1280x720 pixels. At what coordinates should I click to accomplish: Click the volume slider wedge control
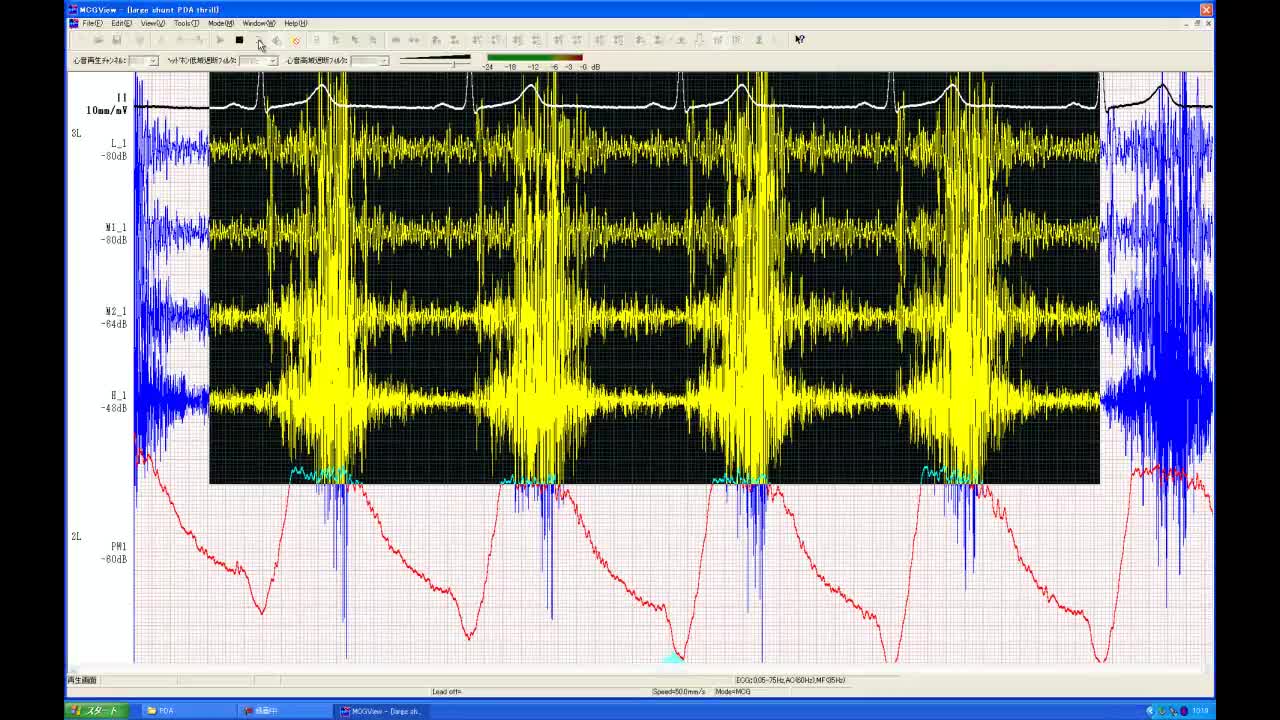click(x=435, y=60)
